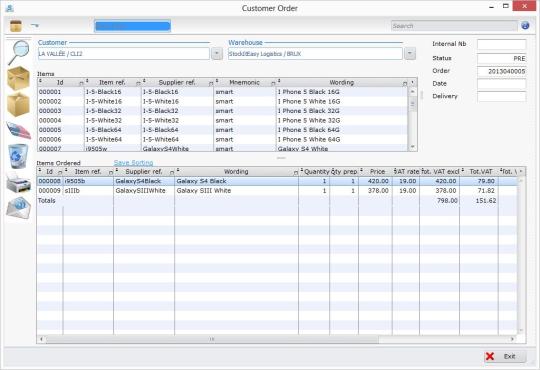This screenshot has height=370, width=540.
Task: Click the filter pin on Items Ordered Item ref. column
Action: click(111, 172)
